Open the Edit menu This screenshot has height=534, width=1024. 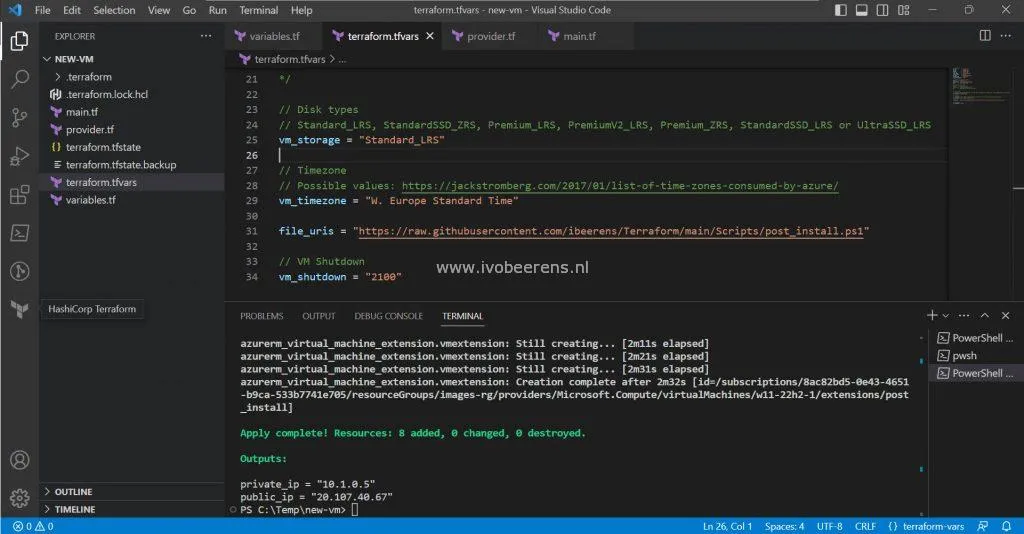coord(72,10)
